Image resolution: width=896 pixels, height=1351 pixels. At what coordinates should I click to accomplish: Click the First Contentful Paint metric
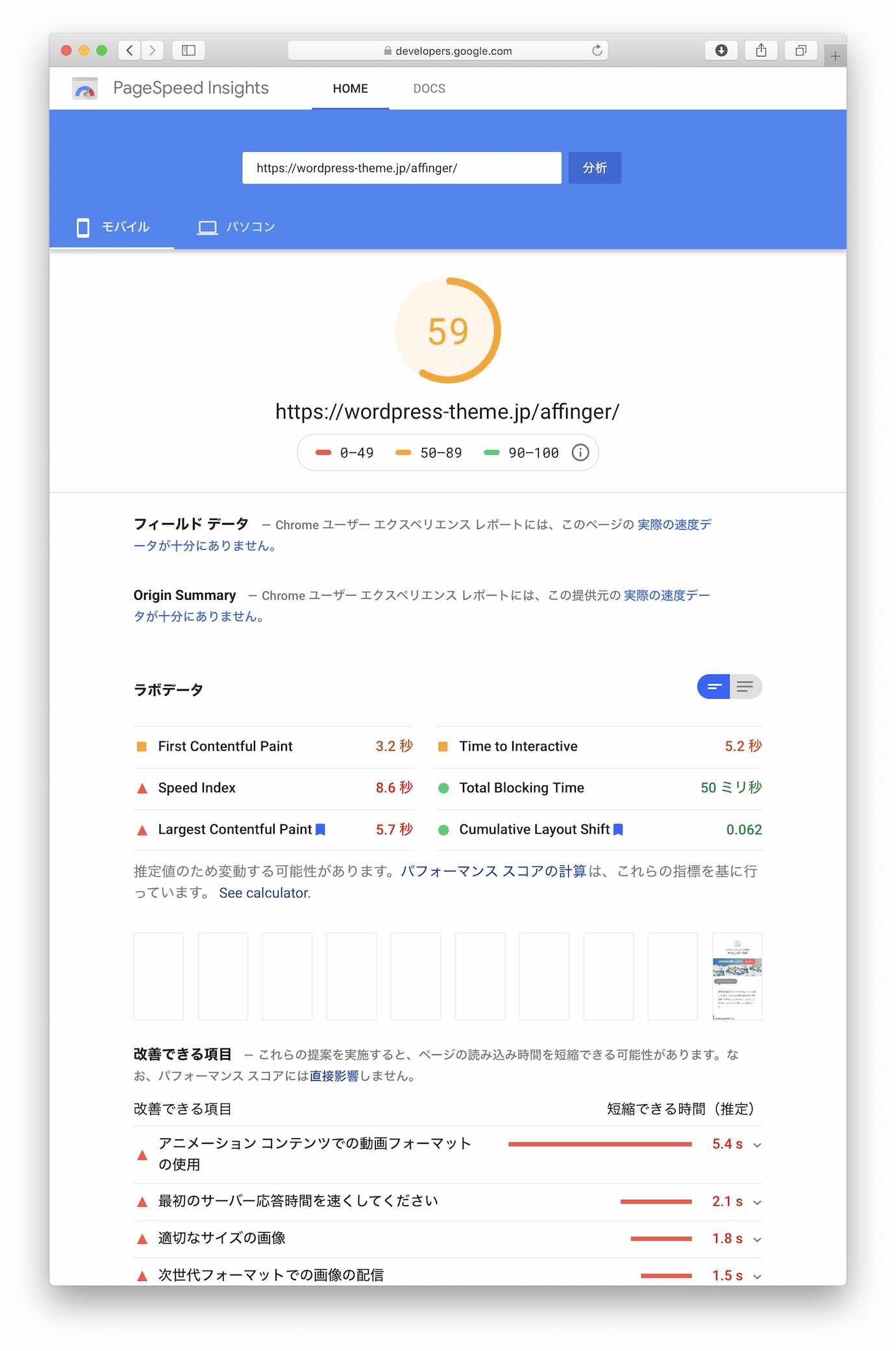click(273, 747)
